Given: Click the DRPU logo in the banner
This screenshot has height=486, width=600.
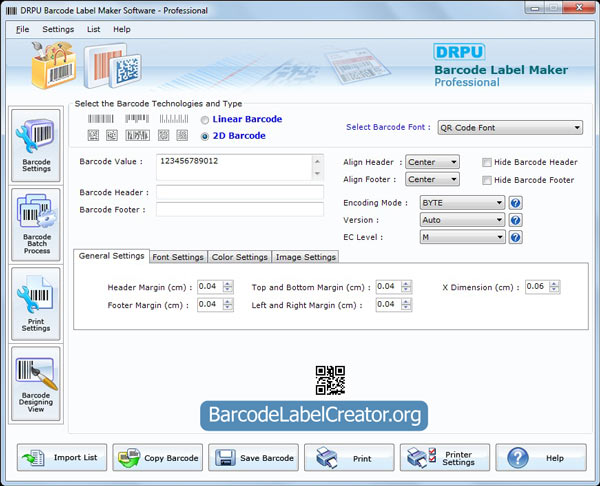Looking at the screenshot, I should click(459, 52).
